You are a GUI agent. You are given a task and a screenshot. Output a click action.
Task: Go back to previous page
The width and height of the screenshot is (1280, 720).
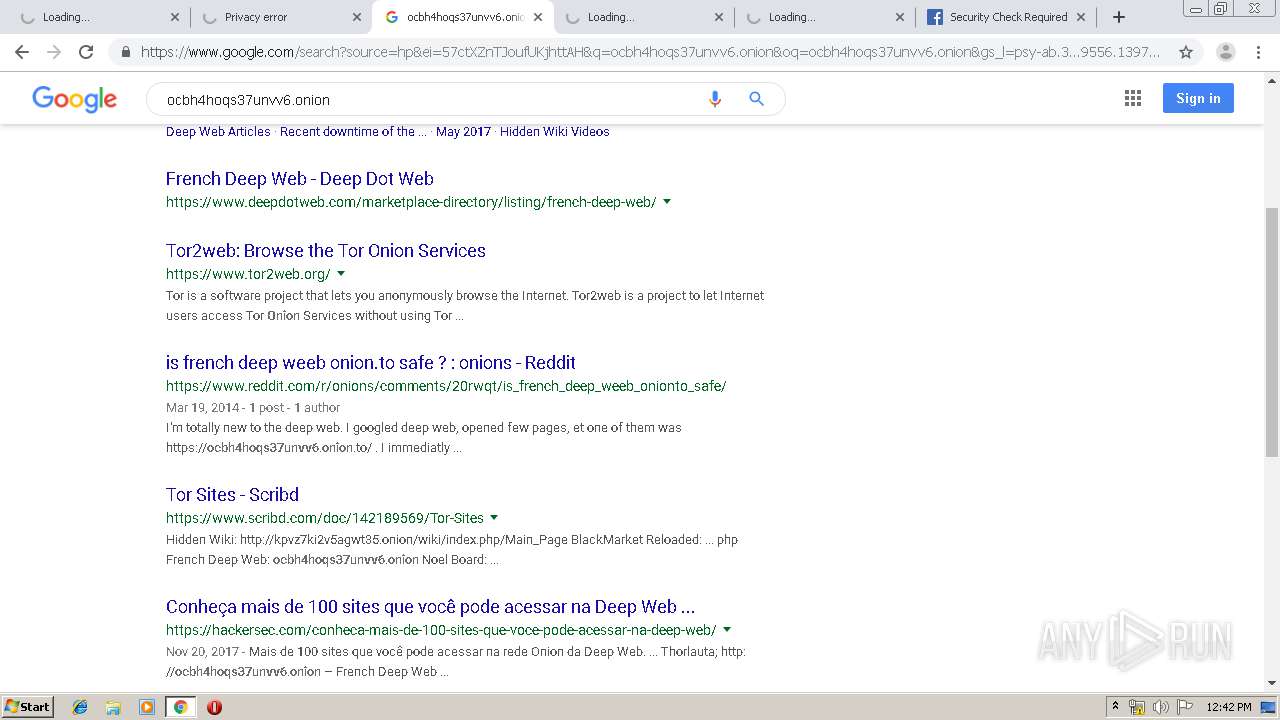click(22, 52)
